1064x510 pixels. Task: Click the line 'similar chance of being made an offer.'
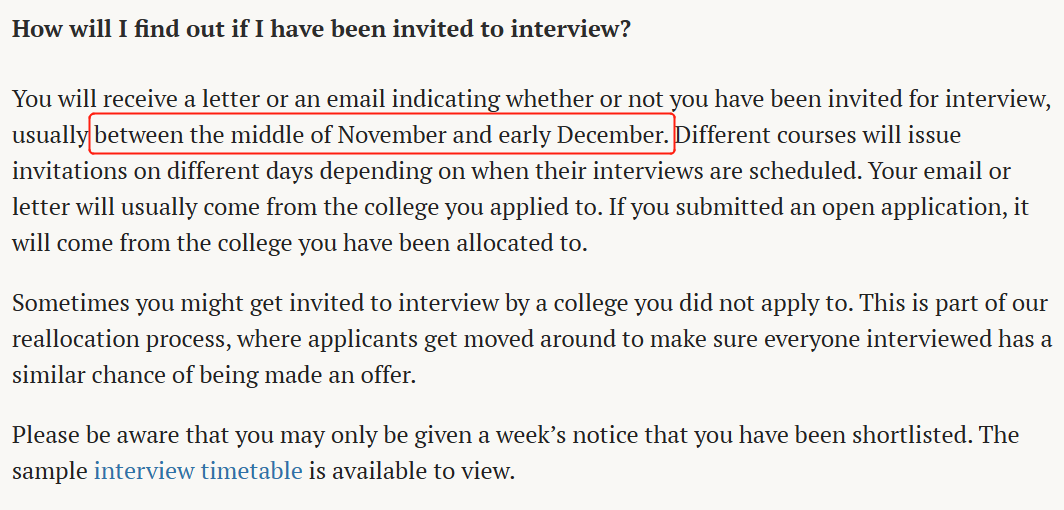[214, 375]
